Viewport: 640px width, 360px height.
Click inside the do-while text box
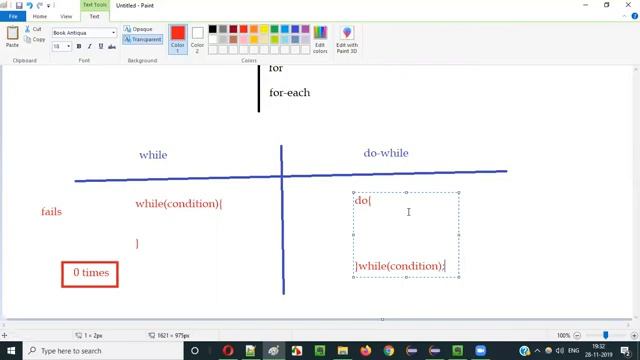pyautogui.click(x=406, y=235)
